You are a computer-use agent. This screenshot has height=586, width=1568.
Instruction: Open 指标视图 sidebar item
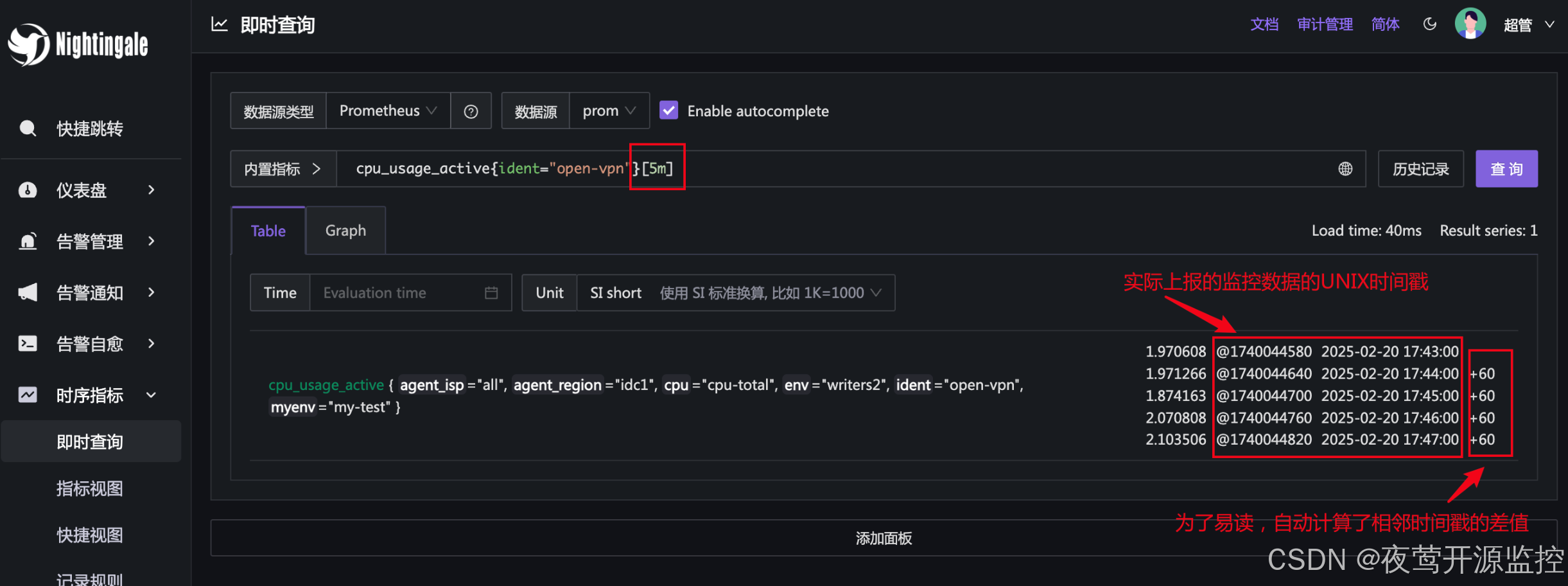pyautogui.click(x=90, y=488)
